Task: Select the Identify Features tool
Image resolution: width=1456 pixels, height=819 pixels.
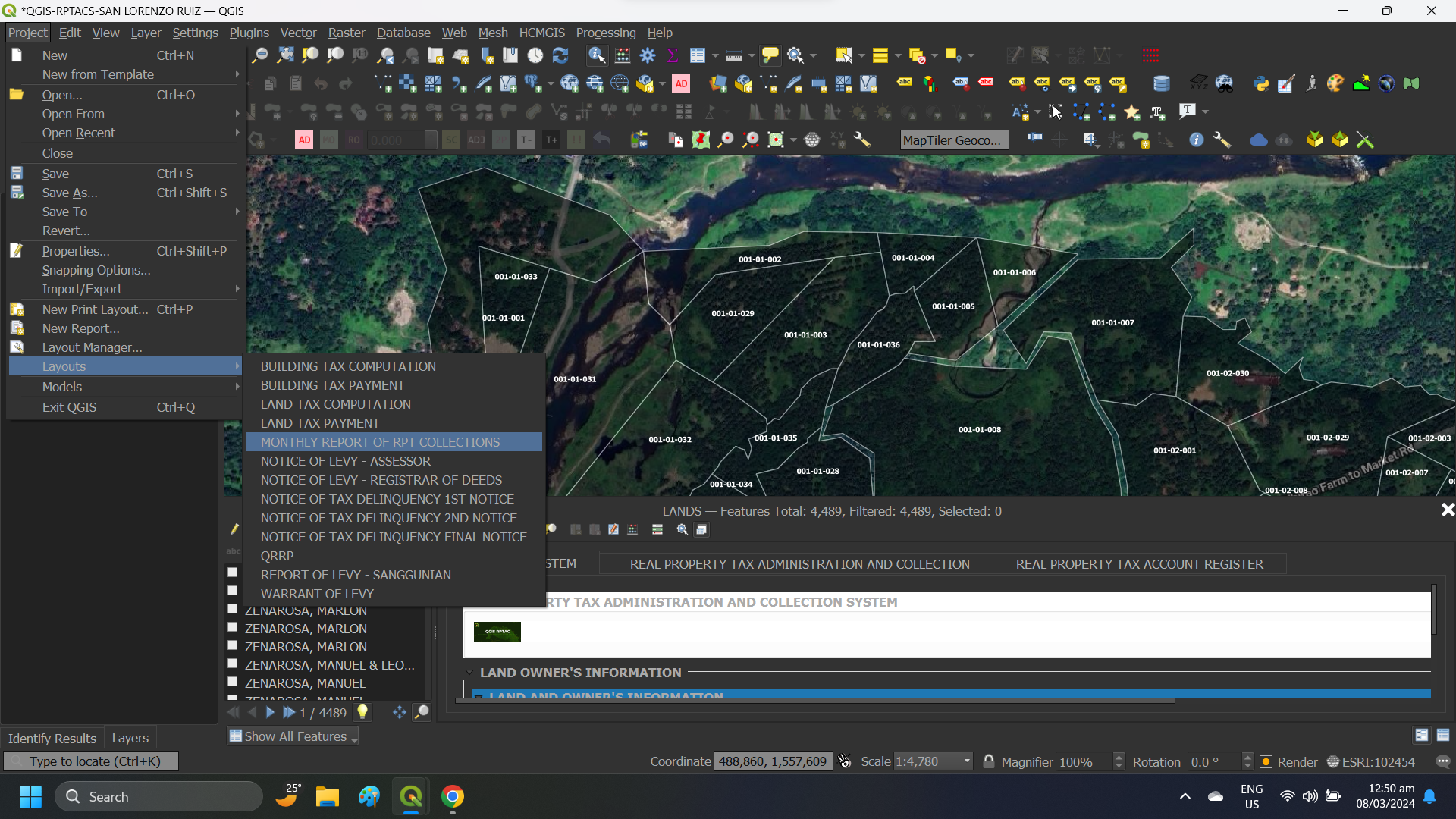Action: (598, 55)
